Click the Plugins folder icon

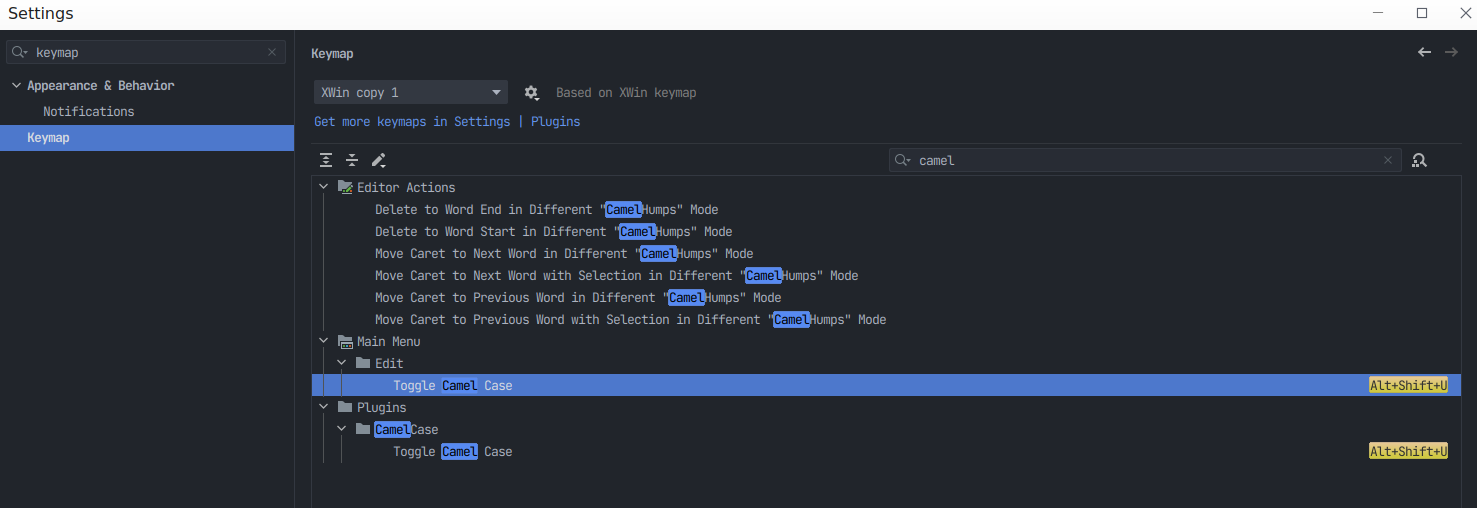click(345, 407)
